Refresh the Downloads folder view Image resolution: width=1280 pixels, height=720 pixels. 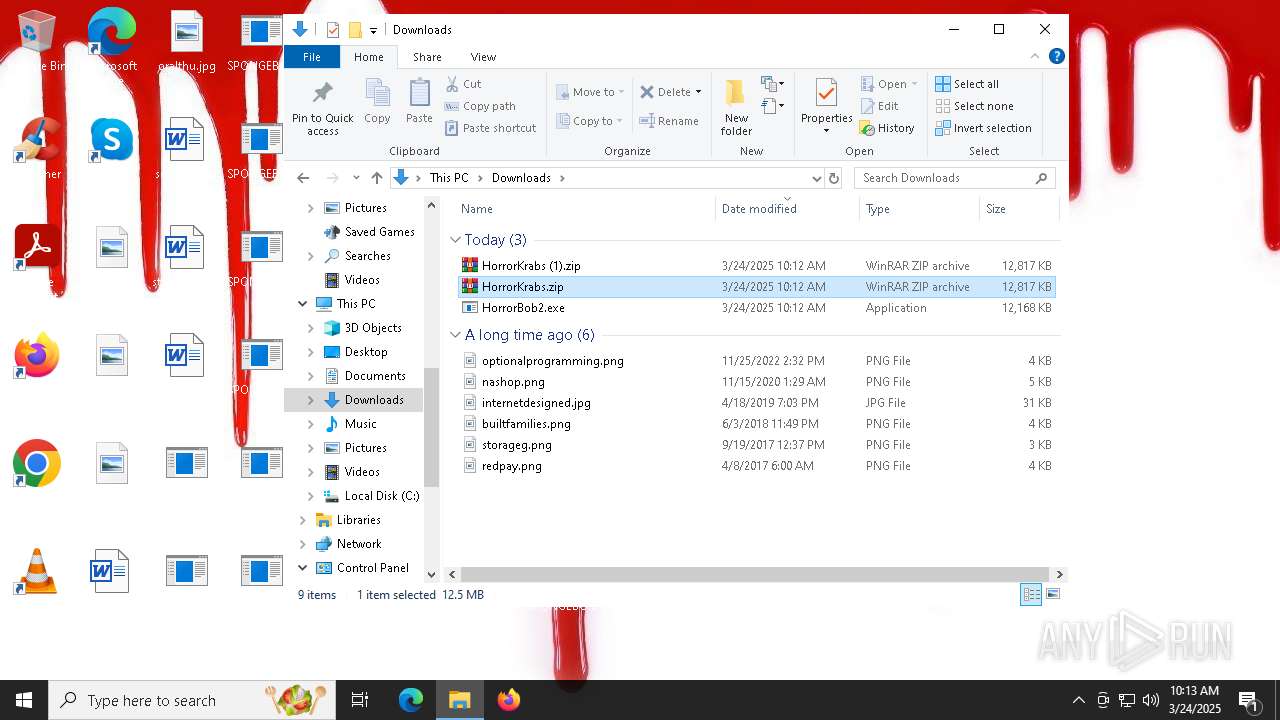(x=834, y=178)
